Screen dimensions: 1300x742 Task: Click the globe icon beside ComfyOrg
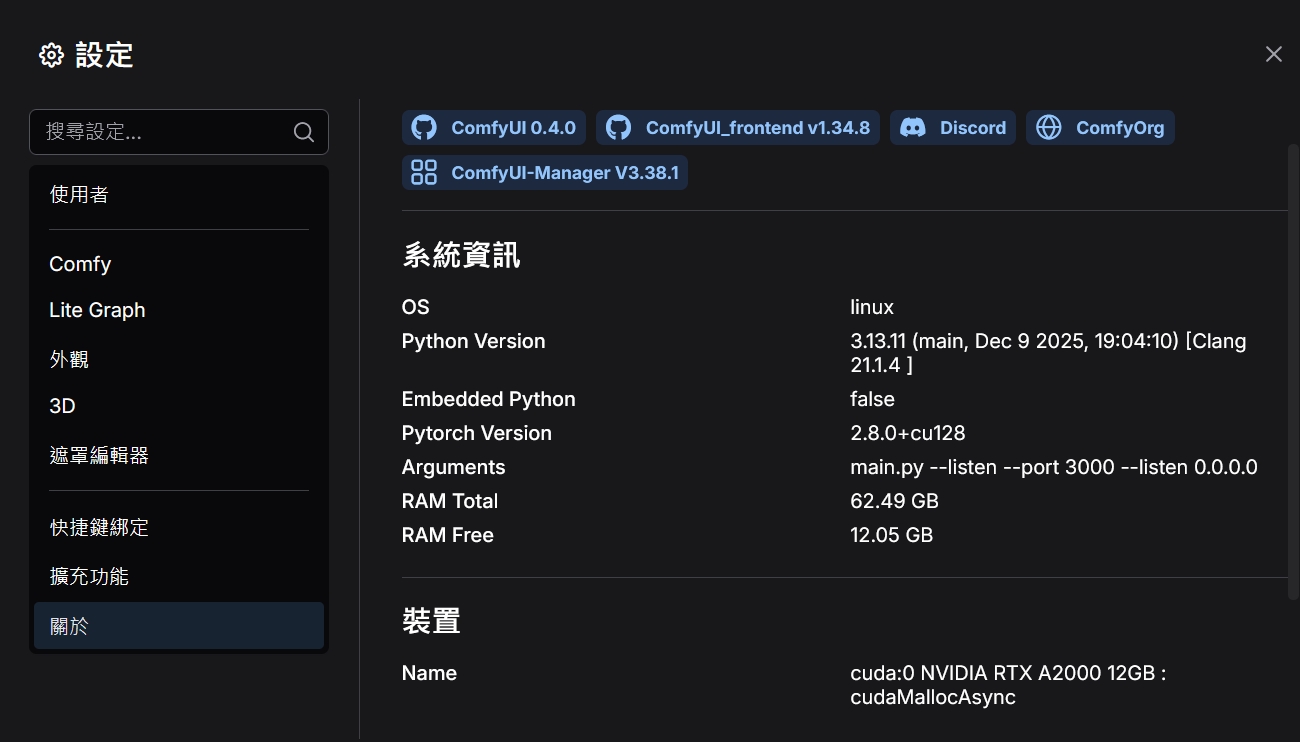(x=1048, y=128)
